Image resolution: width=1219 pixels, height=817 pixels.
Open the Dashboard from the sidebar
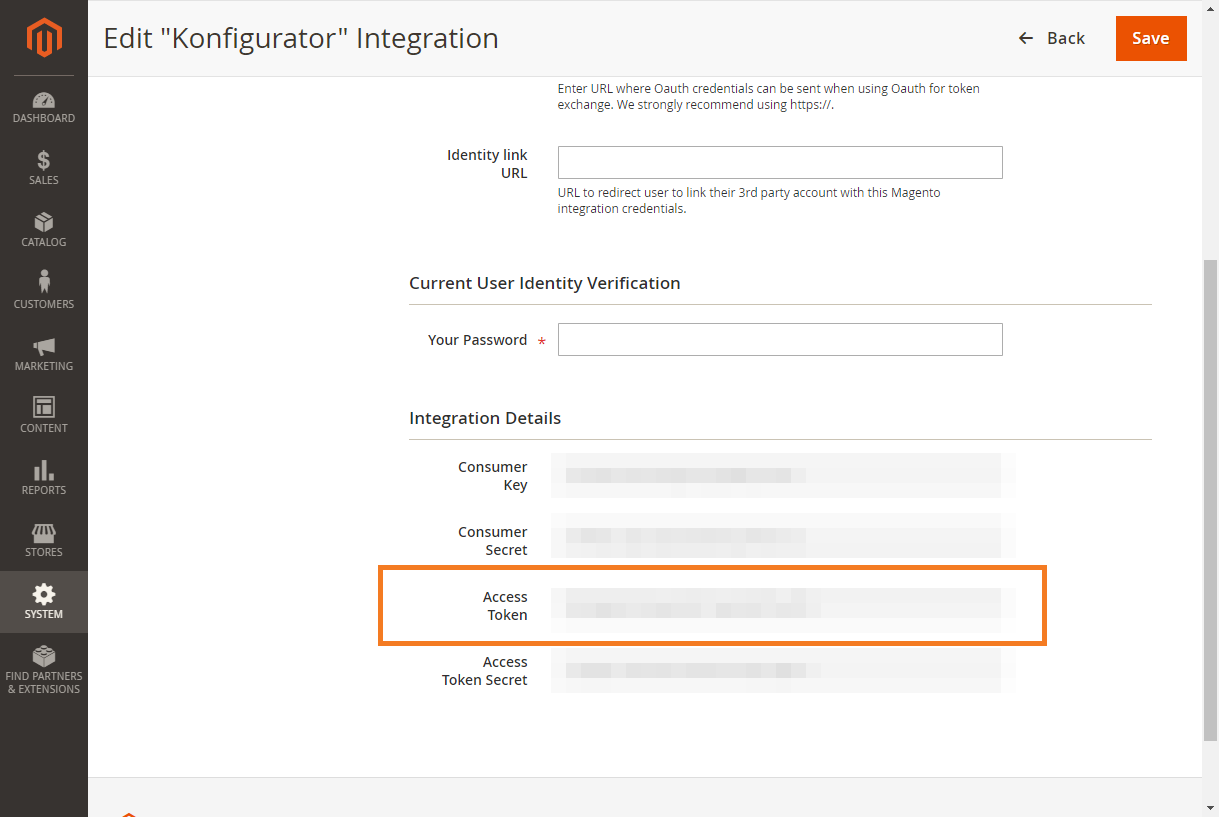pyautogui.click(x=43, y=103)
